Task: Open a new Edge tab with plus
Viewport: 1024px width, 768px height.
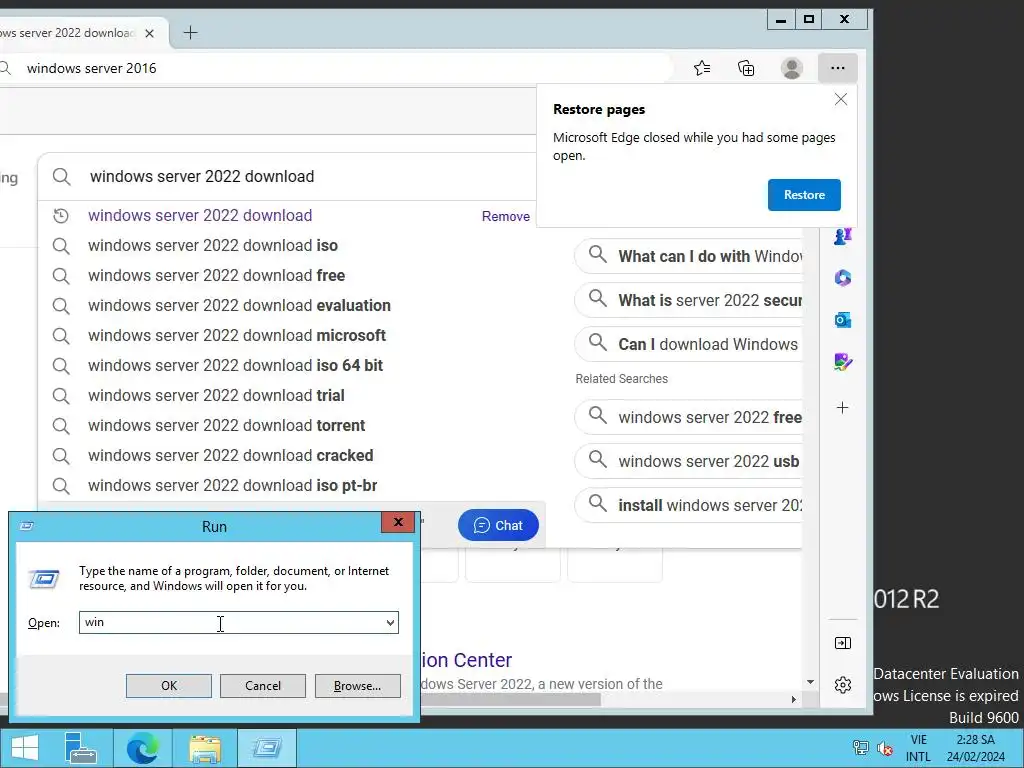Action: pos(190,33)
